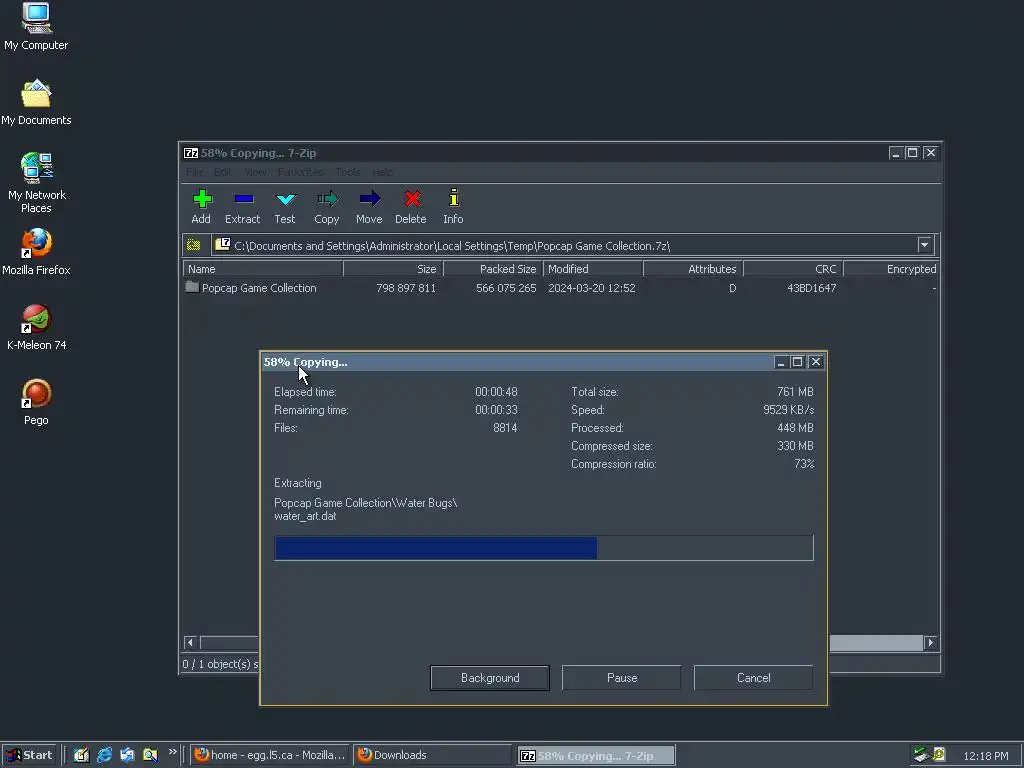Switch to Downloads taskbar button
Image resolution: width=1024 pixels, height=768 pixels.
point(432,755)
